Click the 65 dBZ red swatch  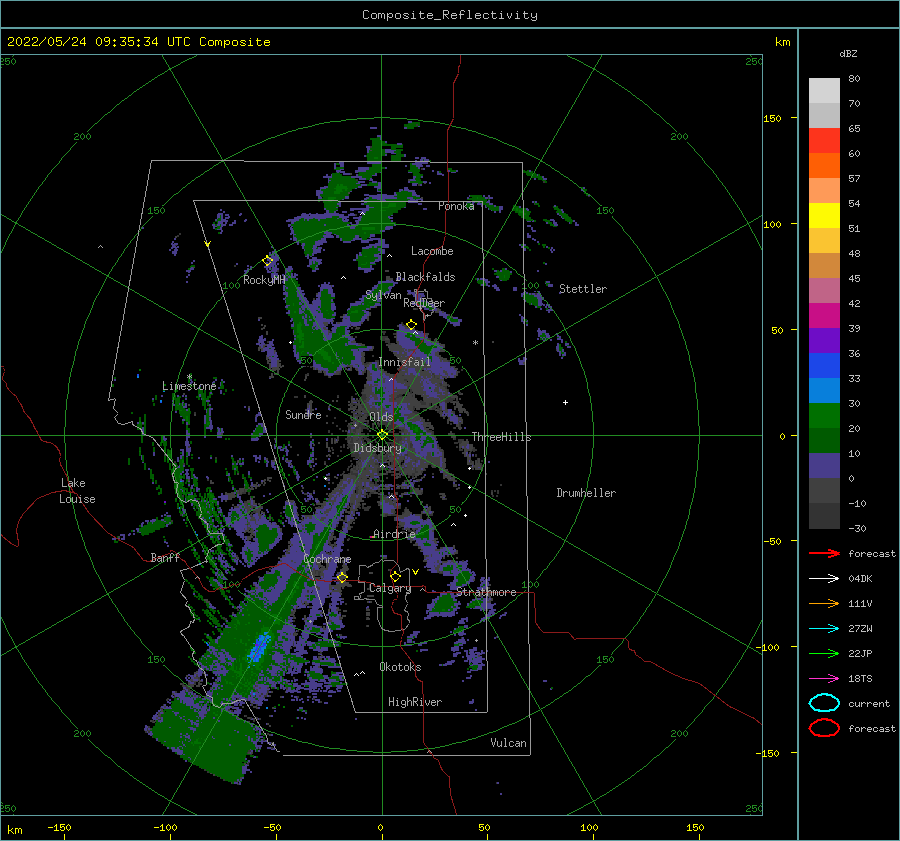tap(824, 141)
